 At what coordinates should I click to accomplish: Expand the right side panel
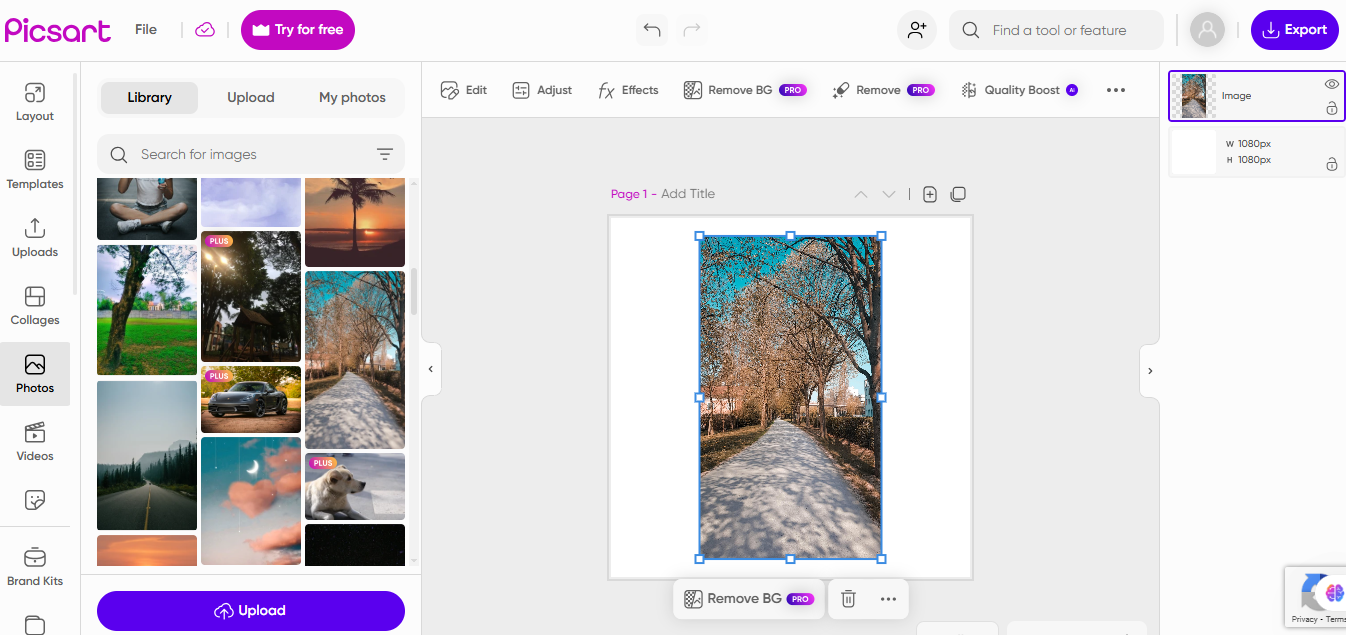[1149, 369]
